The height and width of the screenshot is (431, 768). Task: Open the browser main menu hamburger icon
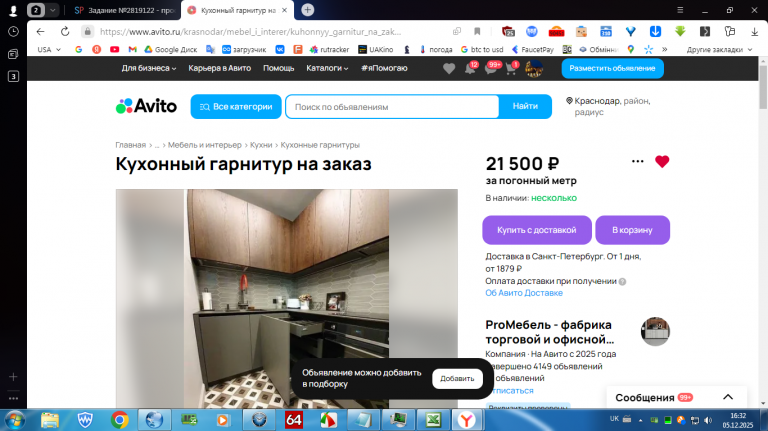(x=680, y=10)
